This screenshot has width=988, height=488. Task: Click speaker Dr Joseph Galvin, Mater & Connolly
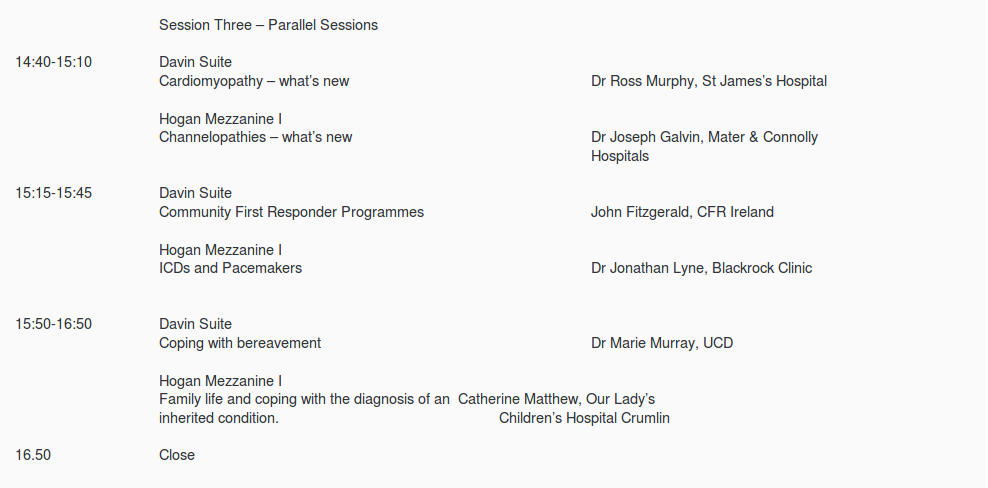point(704,137)
